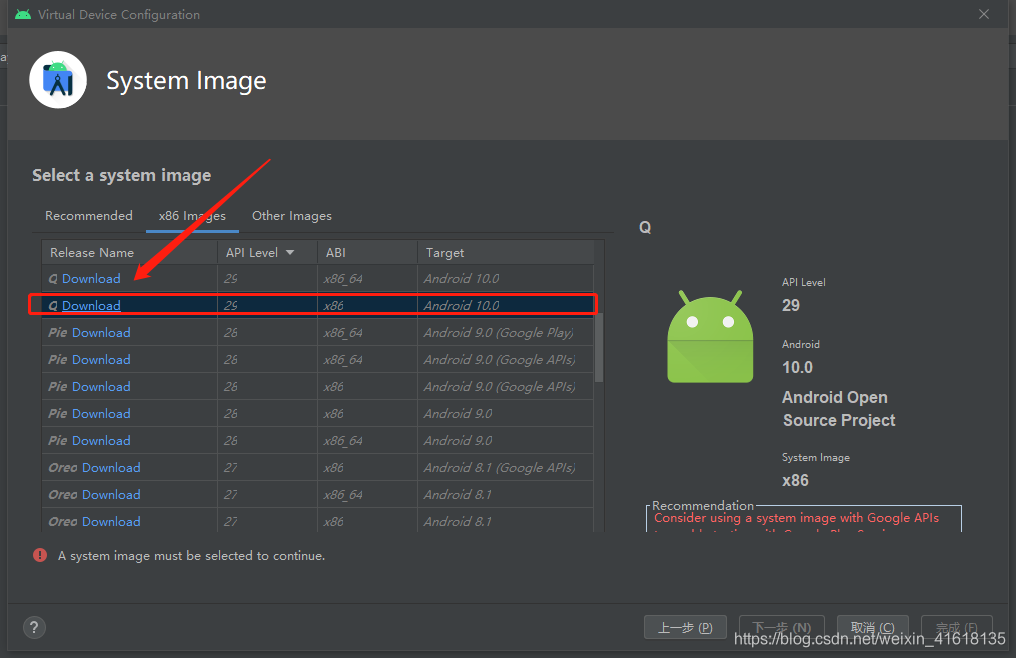Click the 'Consider using a system image' recommendation text

(796, 518)
